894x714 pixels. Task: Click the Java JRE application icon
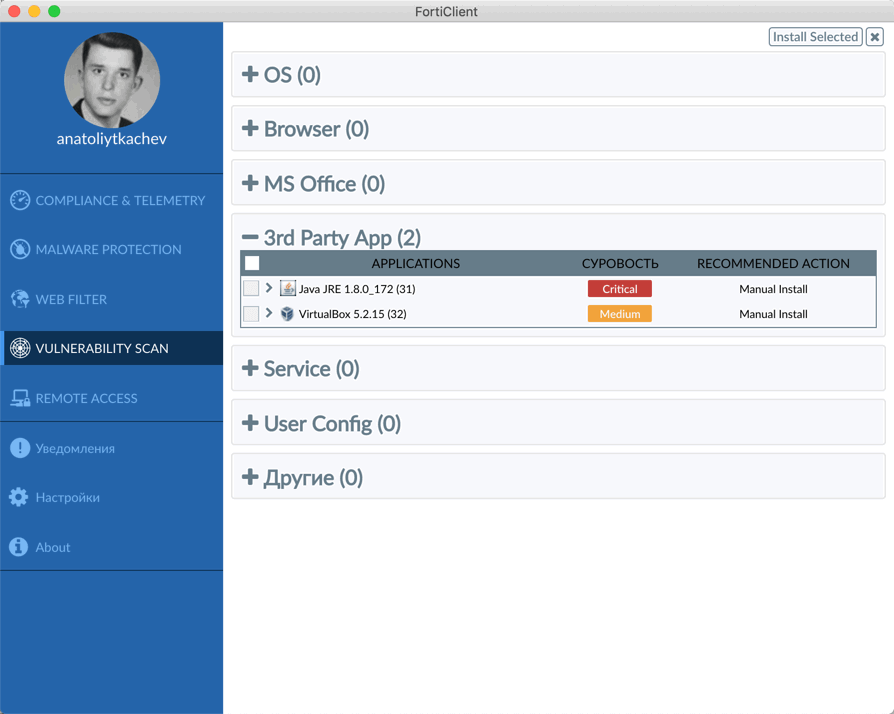(288, 289)
